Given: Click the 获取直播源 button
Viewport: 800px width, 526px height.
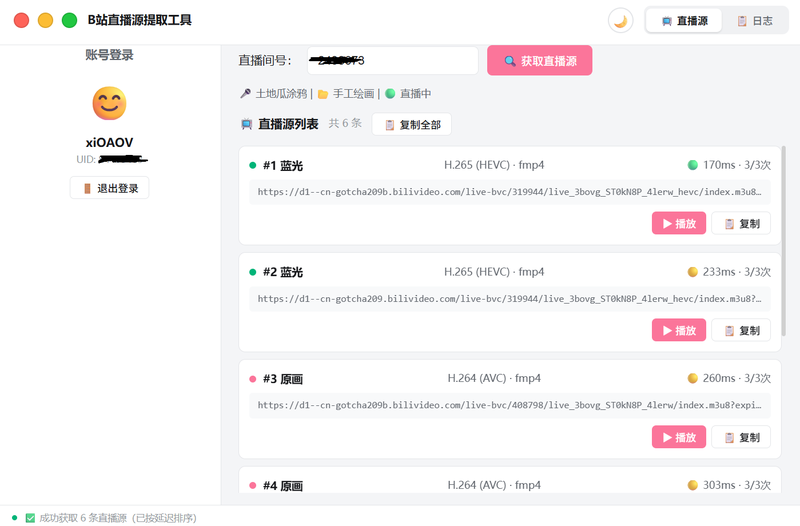Looking at the screenshot, I should point(540,61).
